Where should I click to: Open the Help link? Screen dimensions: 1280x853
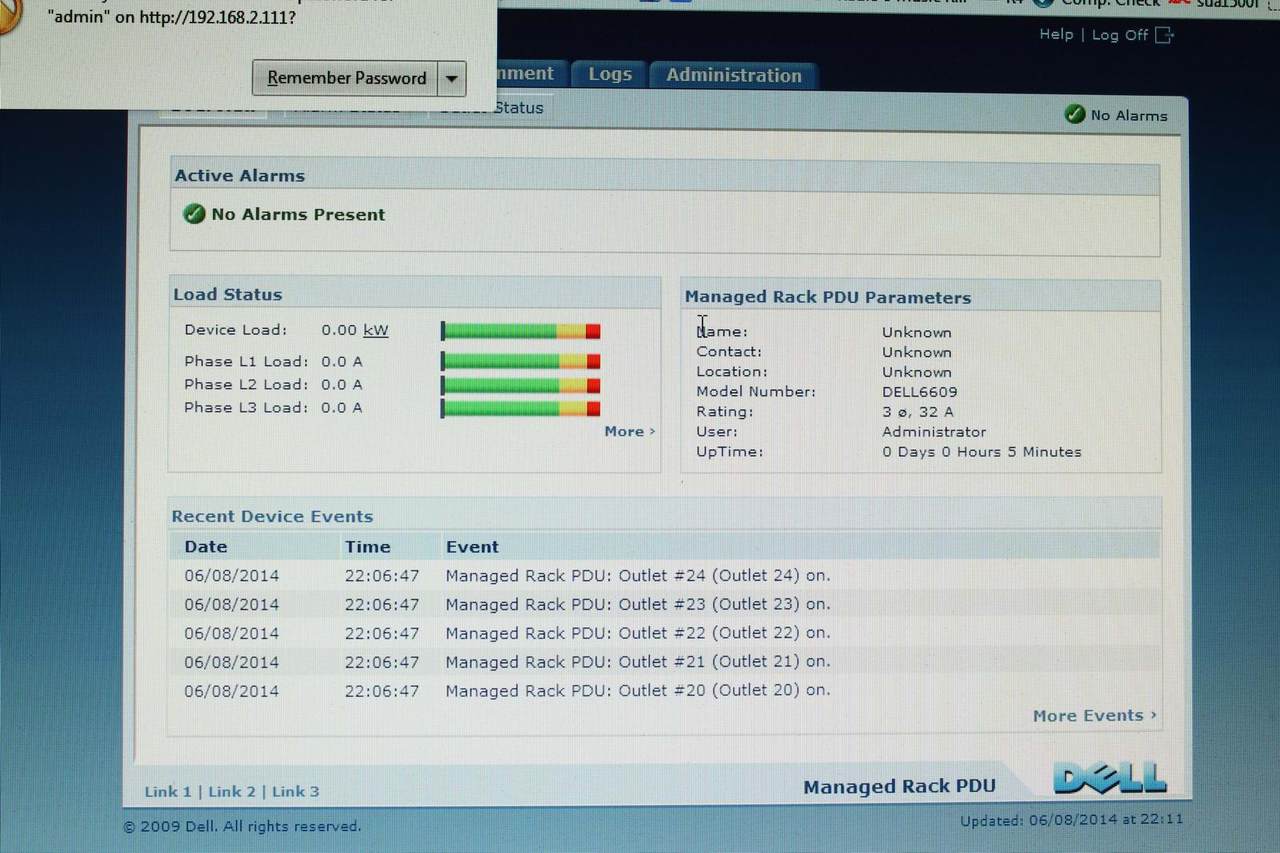point(1056,34)
